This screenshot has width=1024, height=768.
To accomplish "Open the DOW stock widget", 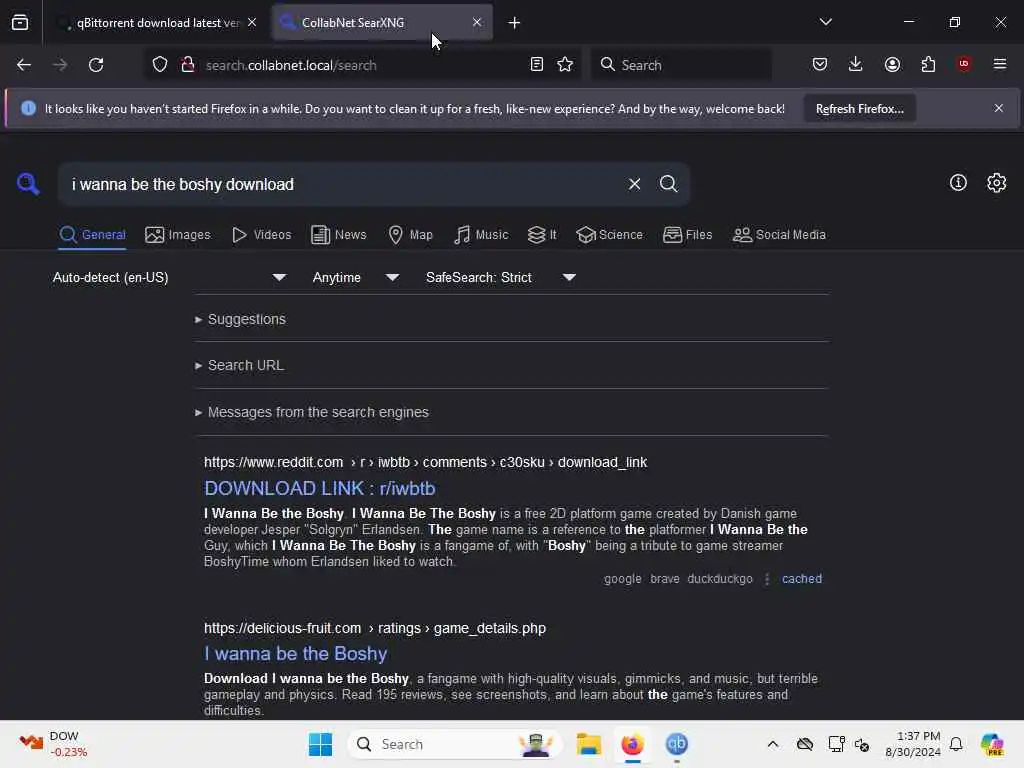I will (52, 744).
